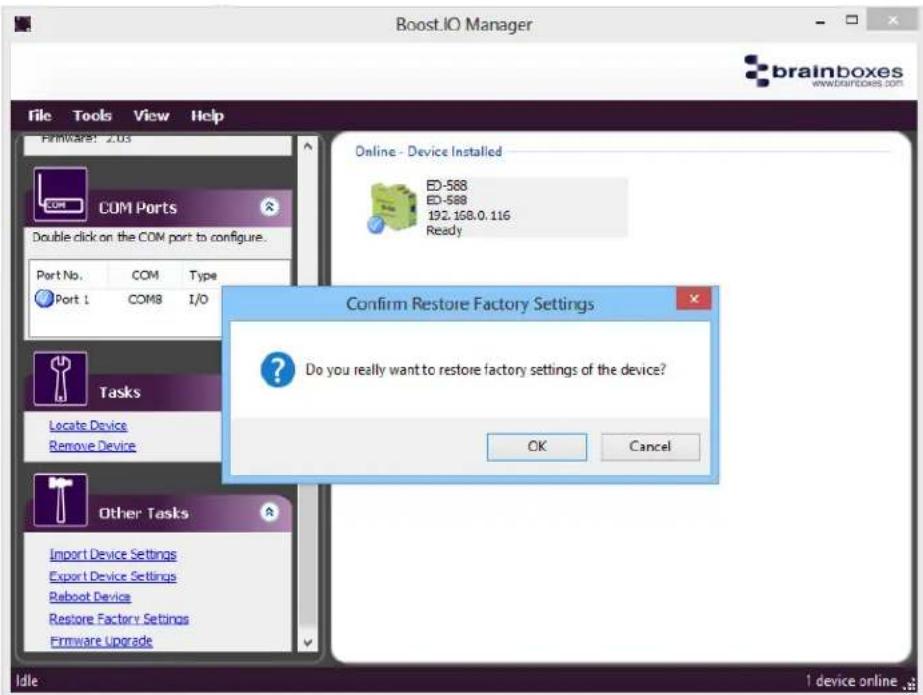The image size is (923, 695).
Task: Click the Import Device Settings link
Action: click(x=113, y=554)
